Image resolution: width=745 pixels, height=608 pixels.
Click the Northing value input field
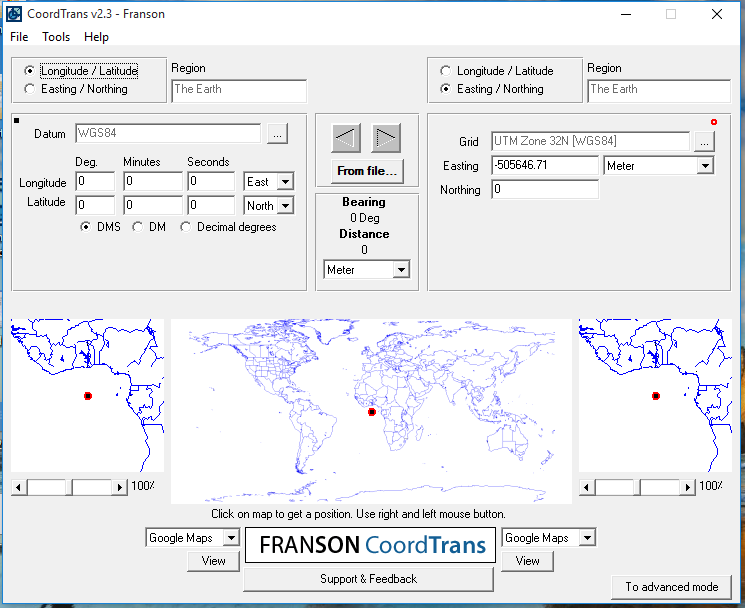(x=545, y=190)
